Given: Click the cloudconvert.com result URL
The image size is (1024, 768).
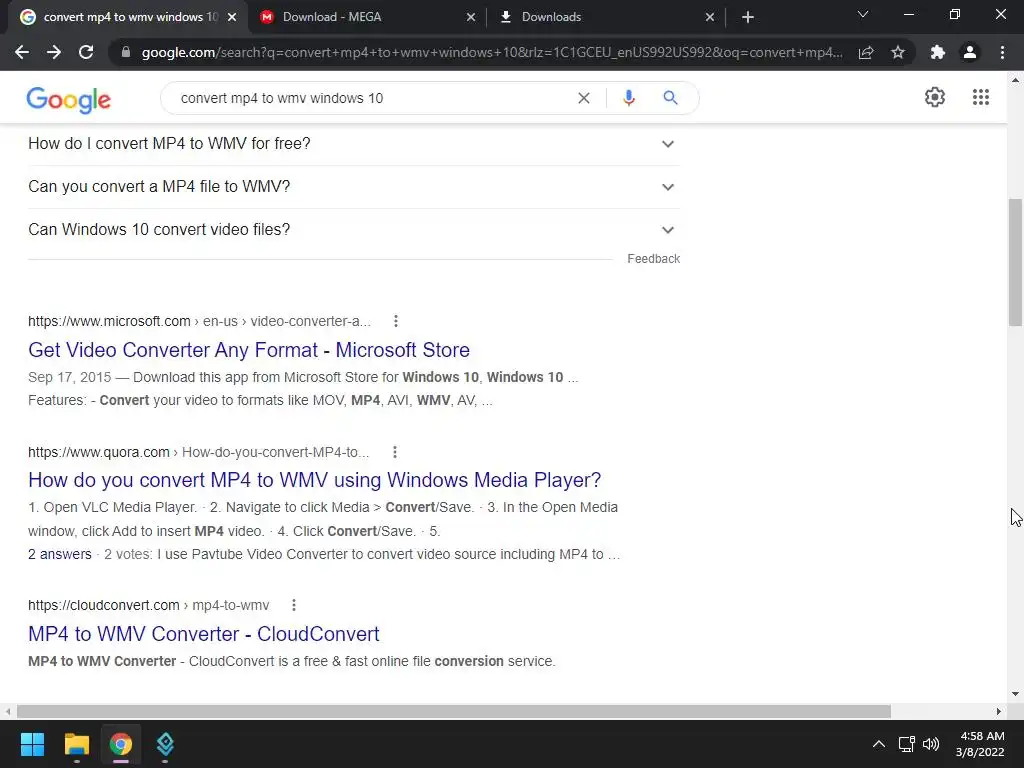Looking at the screenshot, I should 148,605.
